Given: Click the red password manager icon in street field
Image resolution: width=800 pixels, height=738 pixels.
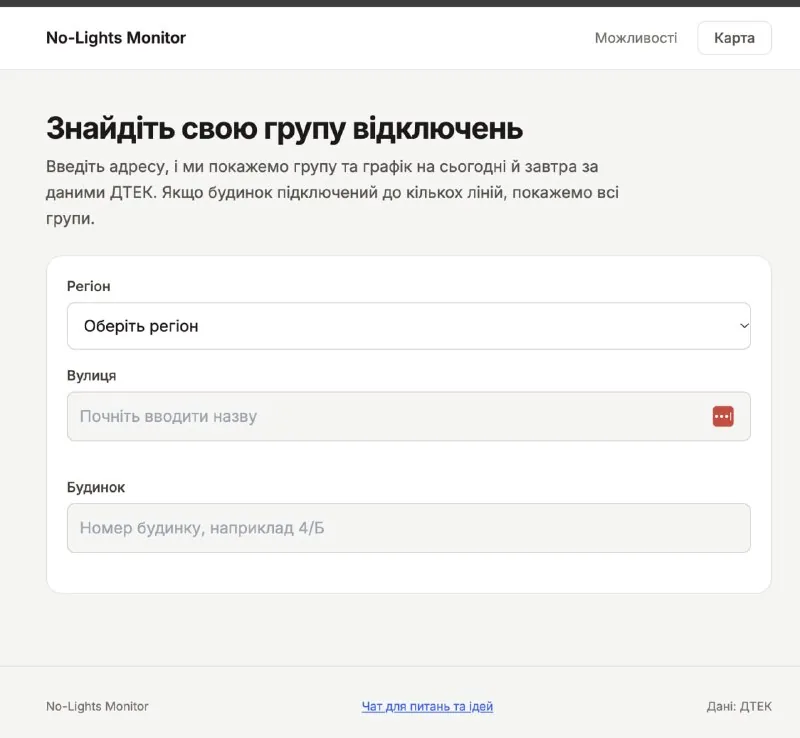Looking at the screenshot, I should [723, 416].
